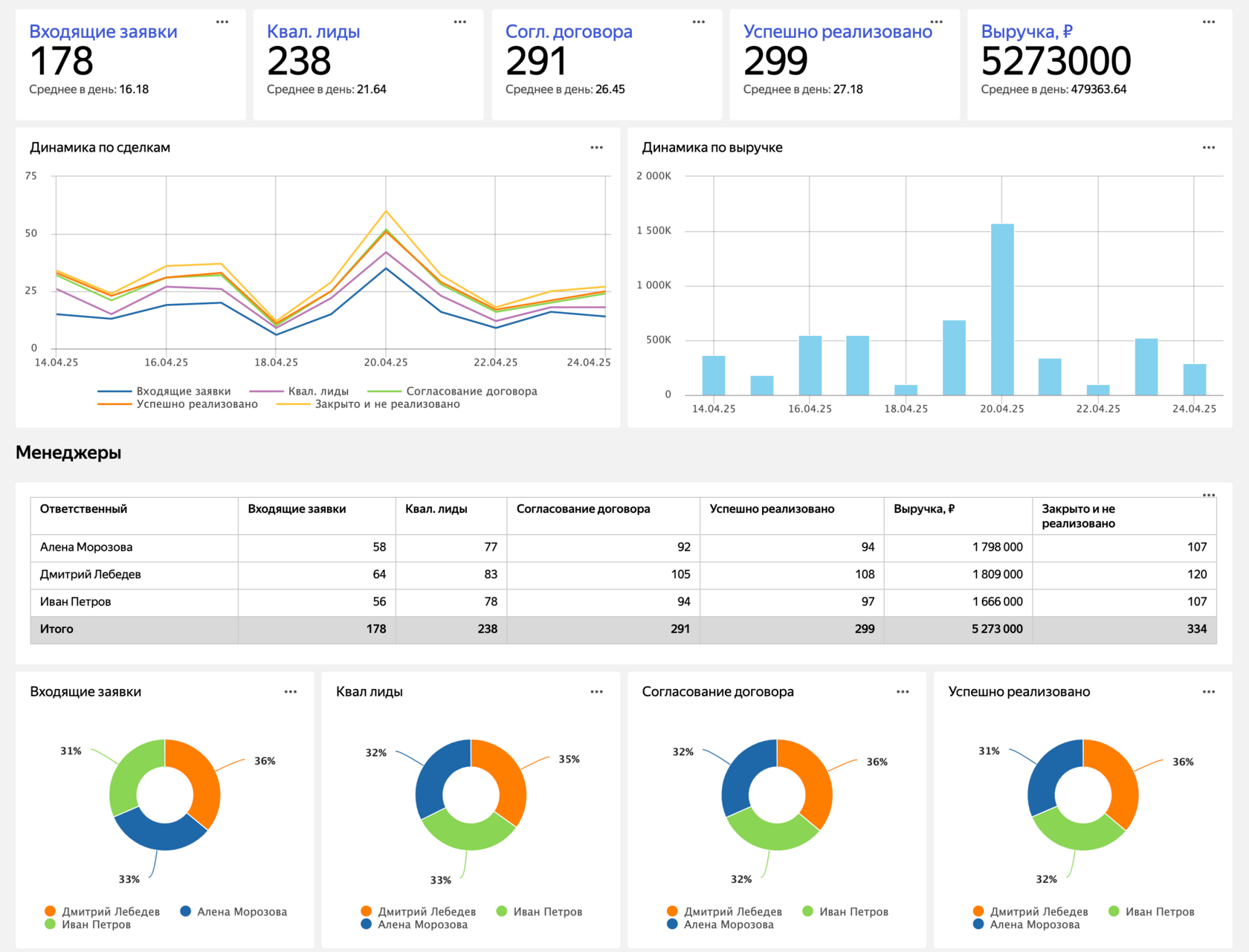This screenshot has width=1249, height=952.
Task: Toggle Успешно реализовано series in deals chart legend
Action: pyautogui.click(x=178, y=404)
